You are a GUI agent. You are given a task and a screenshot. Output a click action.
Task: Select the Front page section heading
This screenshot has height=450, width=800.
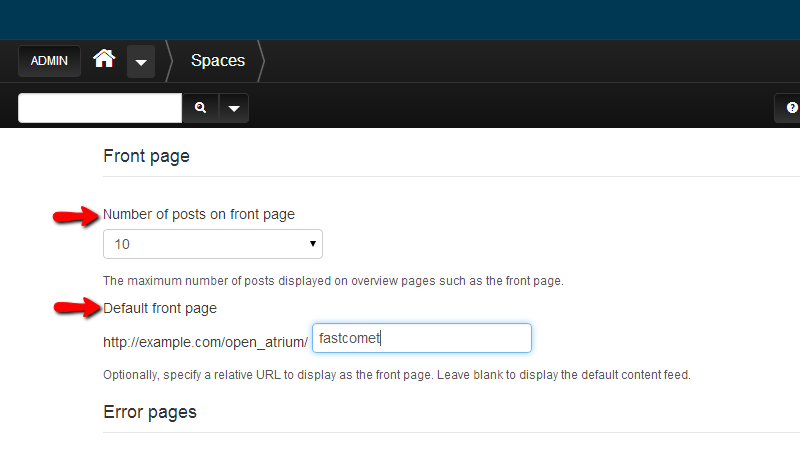(146, 156)
